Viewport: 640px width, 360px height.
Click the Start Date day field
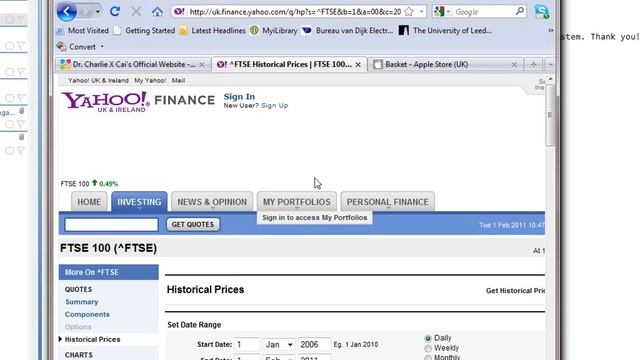[247, 344]
